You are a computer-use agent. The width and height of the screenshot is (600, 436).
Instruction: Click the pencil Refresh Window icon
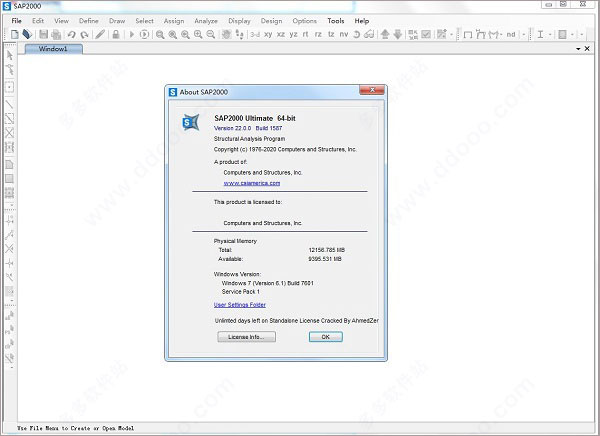(100, 34)
